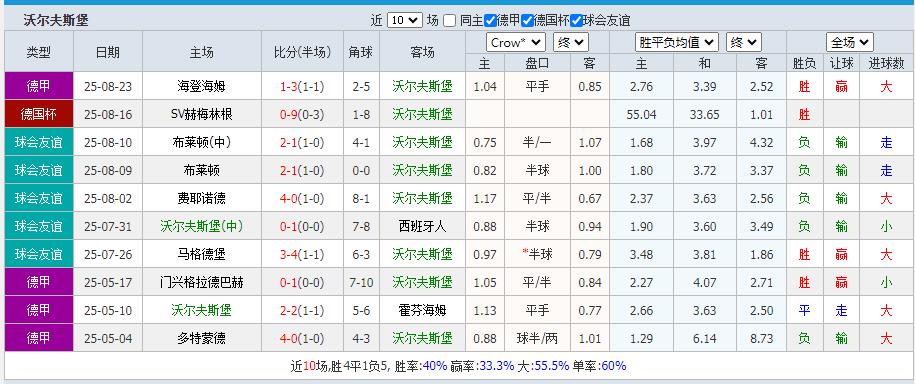
Task: Click the 0-9(0-3) score cell
Action: (x=302, y=115)
